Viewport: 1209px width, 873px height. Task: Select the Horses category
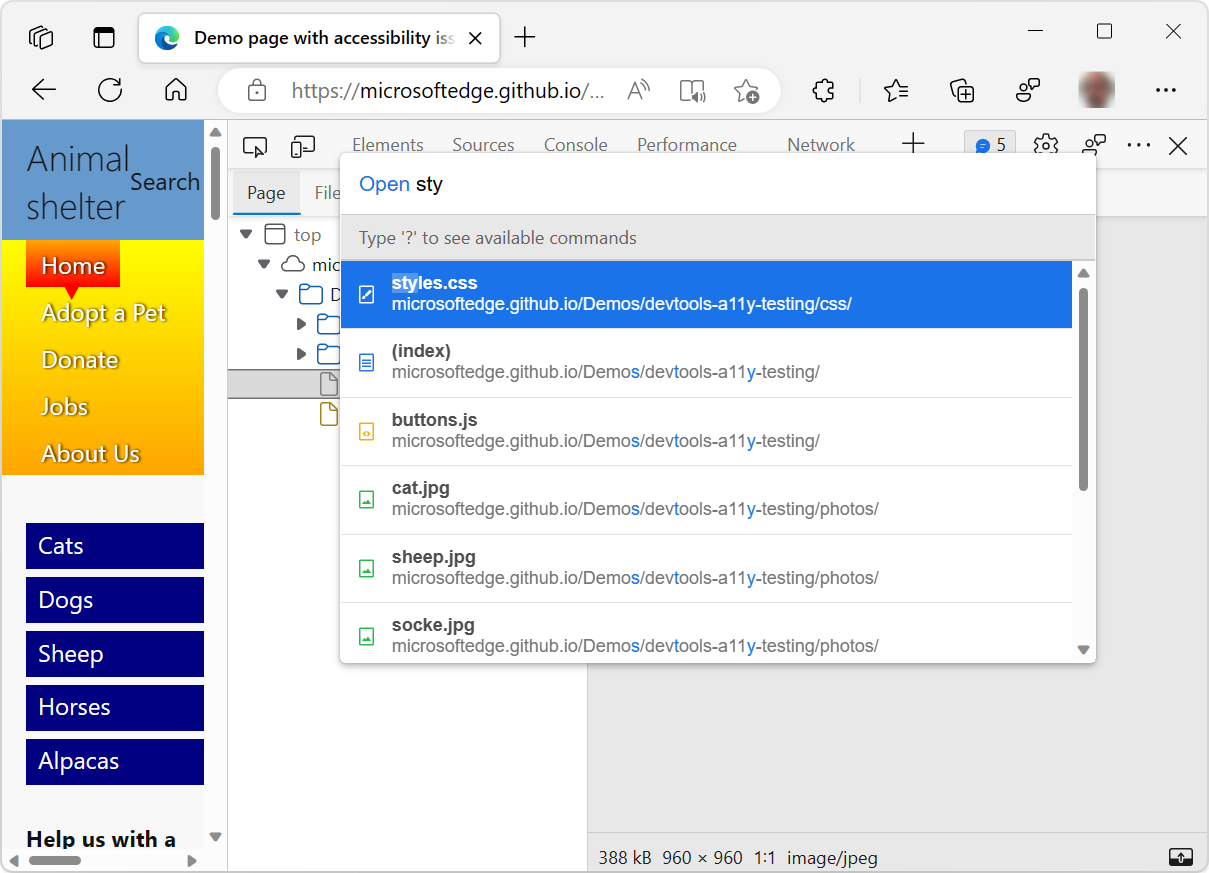[115, 707]
